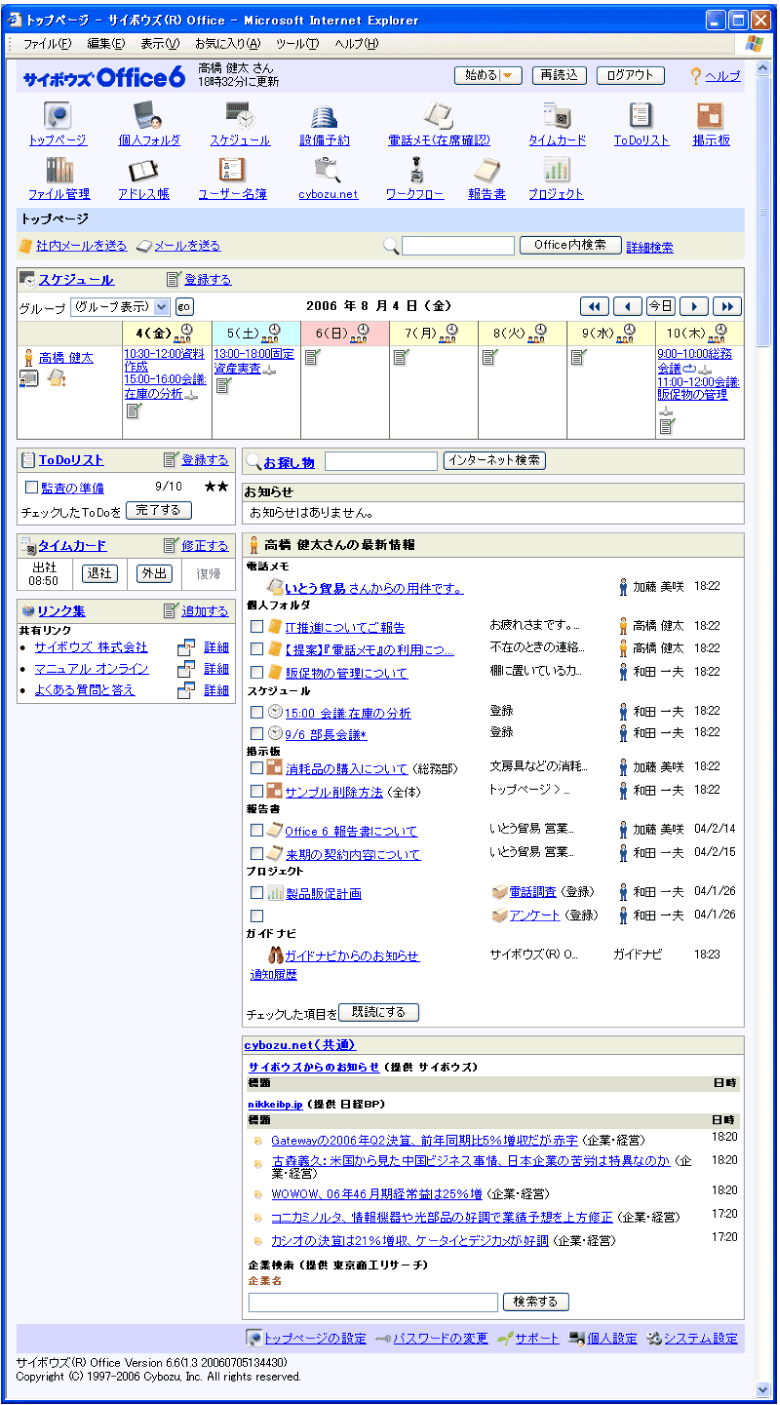Click the page vertical scrollbar down arrow
Screen dimensions: 780x1405
[765, 1390]
